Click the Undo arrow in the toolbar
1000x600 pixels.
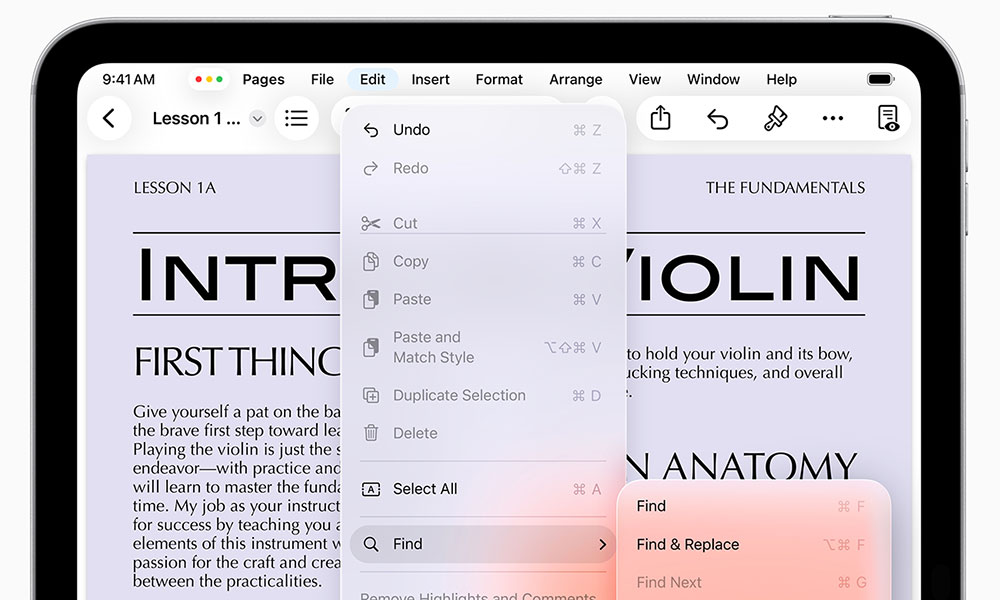[x=718, y=117]
